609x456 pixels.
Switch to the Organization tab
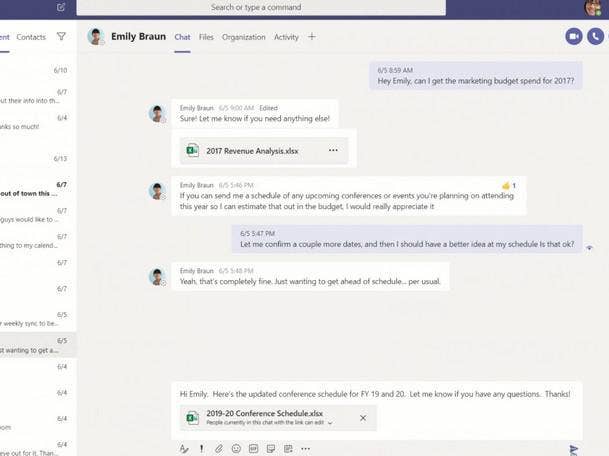244,37
